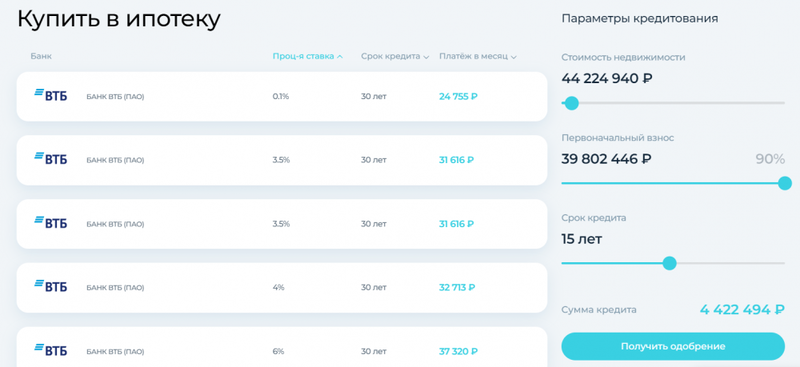This screenshot has height=367, width=800.
Task: Click БАНК ВТБ (ПАО) name in 0.1% row
Action: click(x=115, y=96)
